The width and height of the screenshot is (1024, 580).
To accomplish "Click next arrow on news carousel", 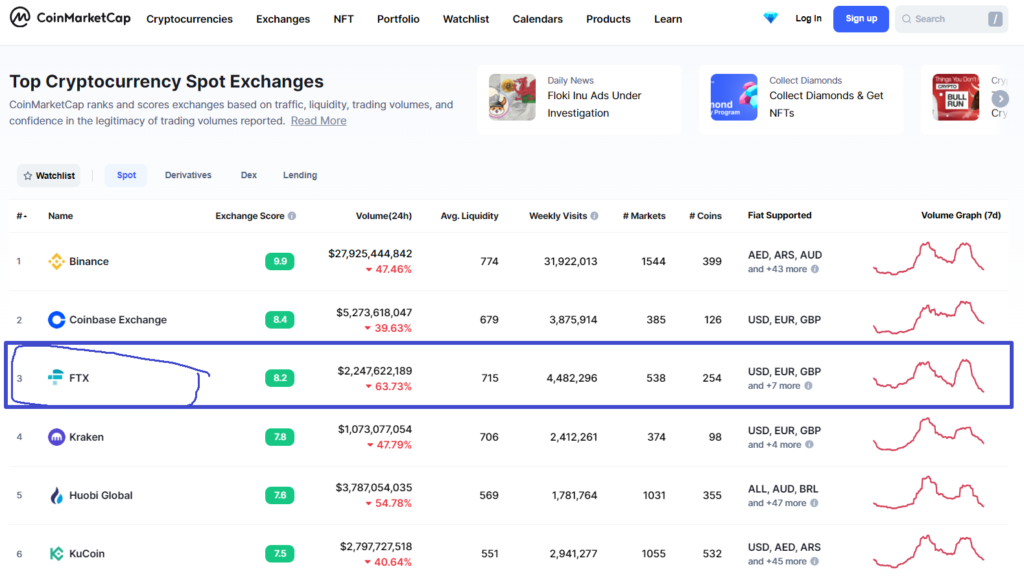I will tap(1000, 99).
